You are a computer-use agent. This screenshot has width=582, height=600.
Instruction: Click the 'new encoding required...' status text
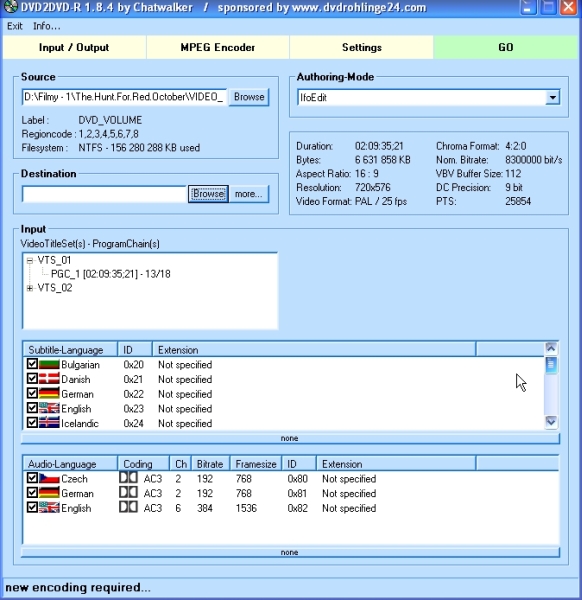tap(78, 587)
